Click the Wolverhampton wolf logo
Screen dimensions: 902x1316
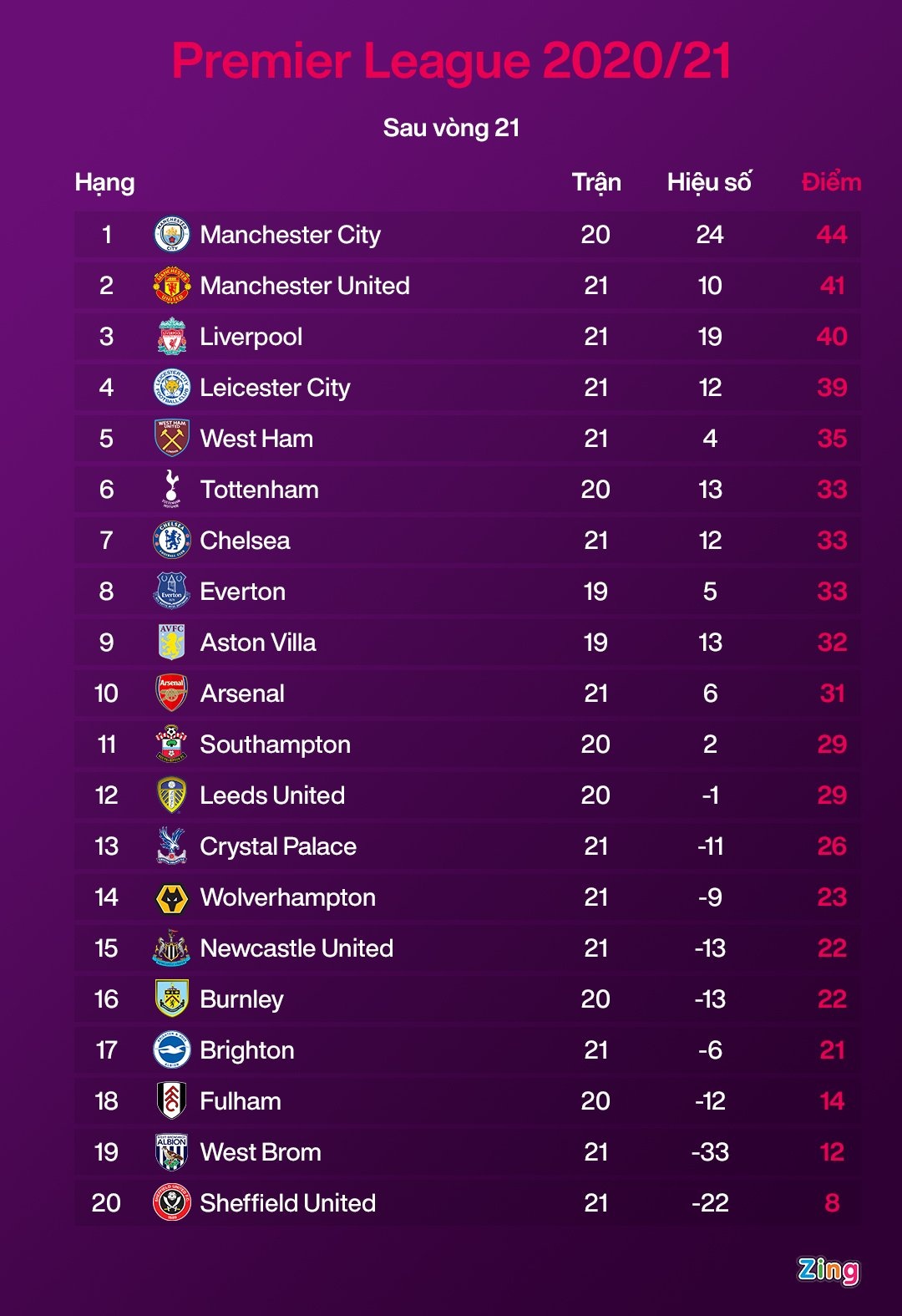point(172,898)
